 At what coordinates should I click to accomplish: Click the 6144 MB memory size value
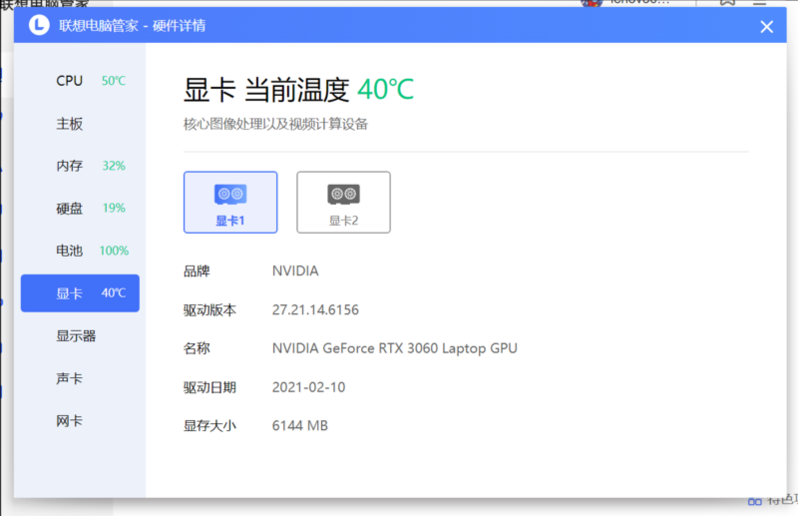pos(300,425)
